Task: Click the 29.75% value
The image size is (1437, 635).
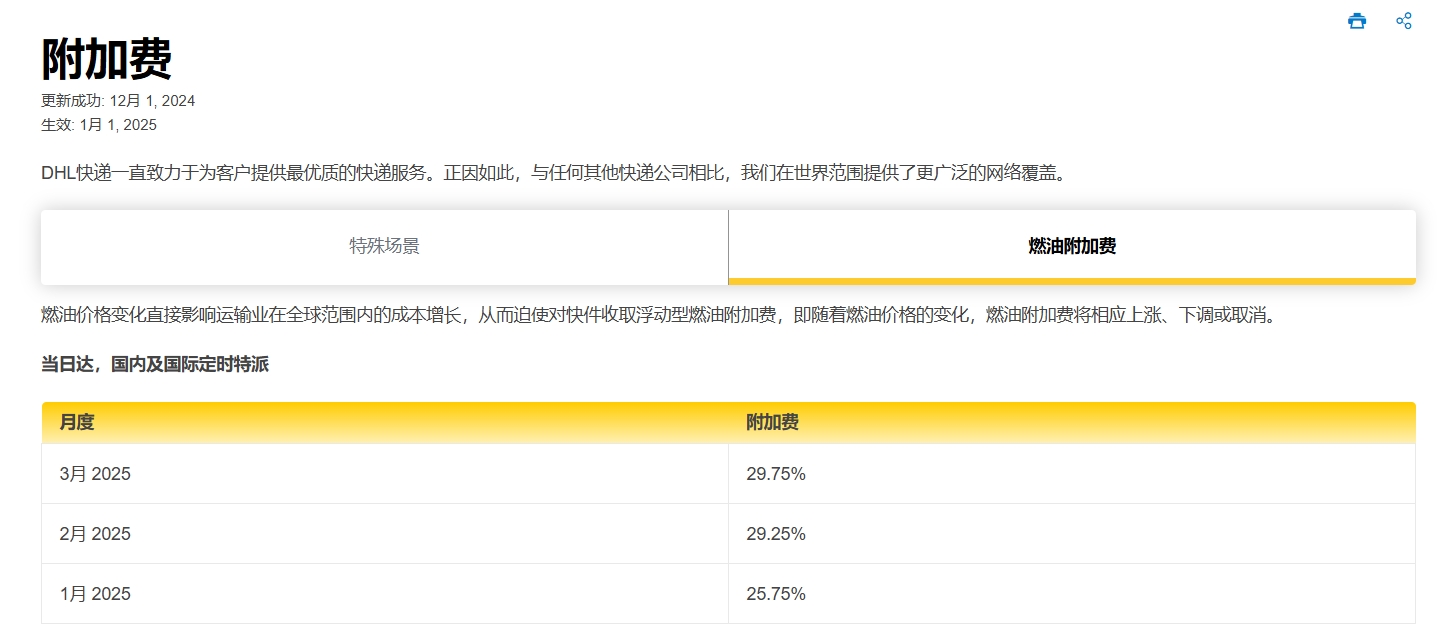Action: coord(776,474)
